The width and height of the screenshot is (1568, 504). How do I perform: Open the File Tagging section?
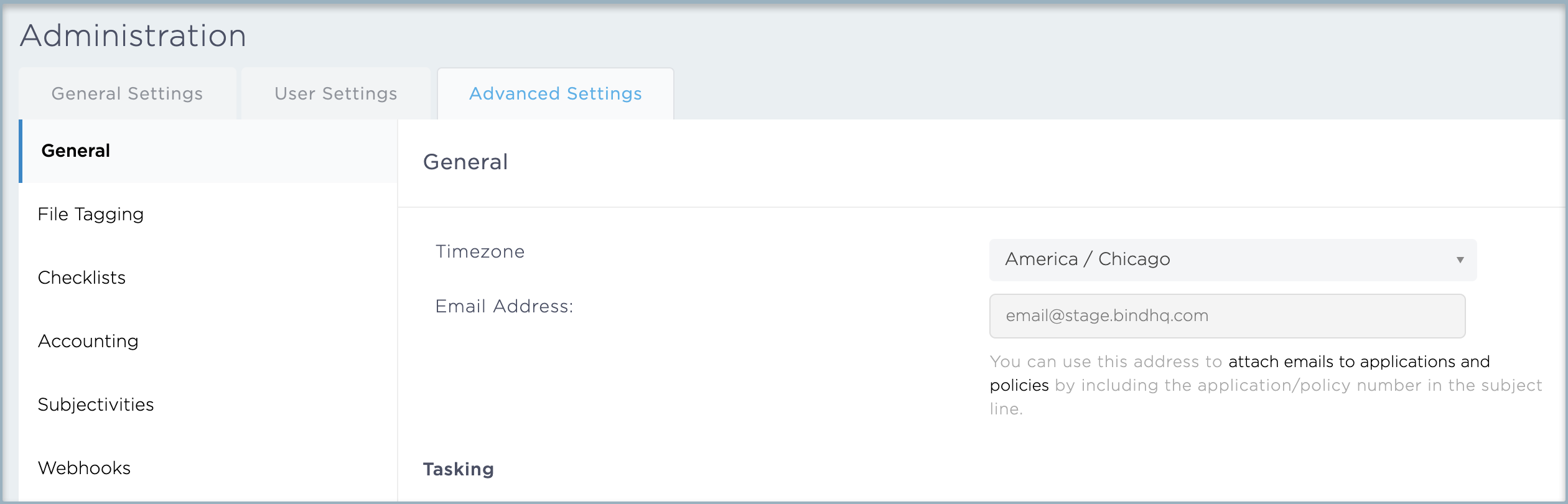[x=91, y=215]
